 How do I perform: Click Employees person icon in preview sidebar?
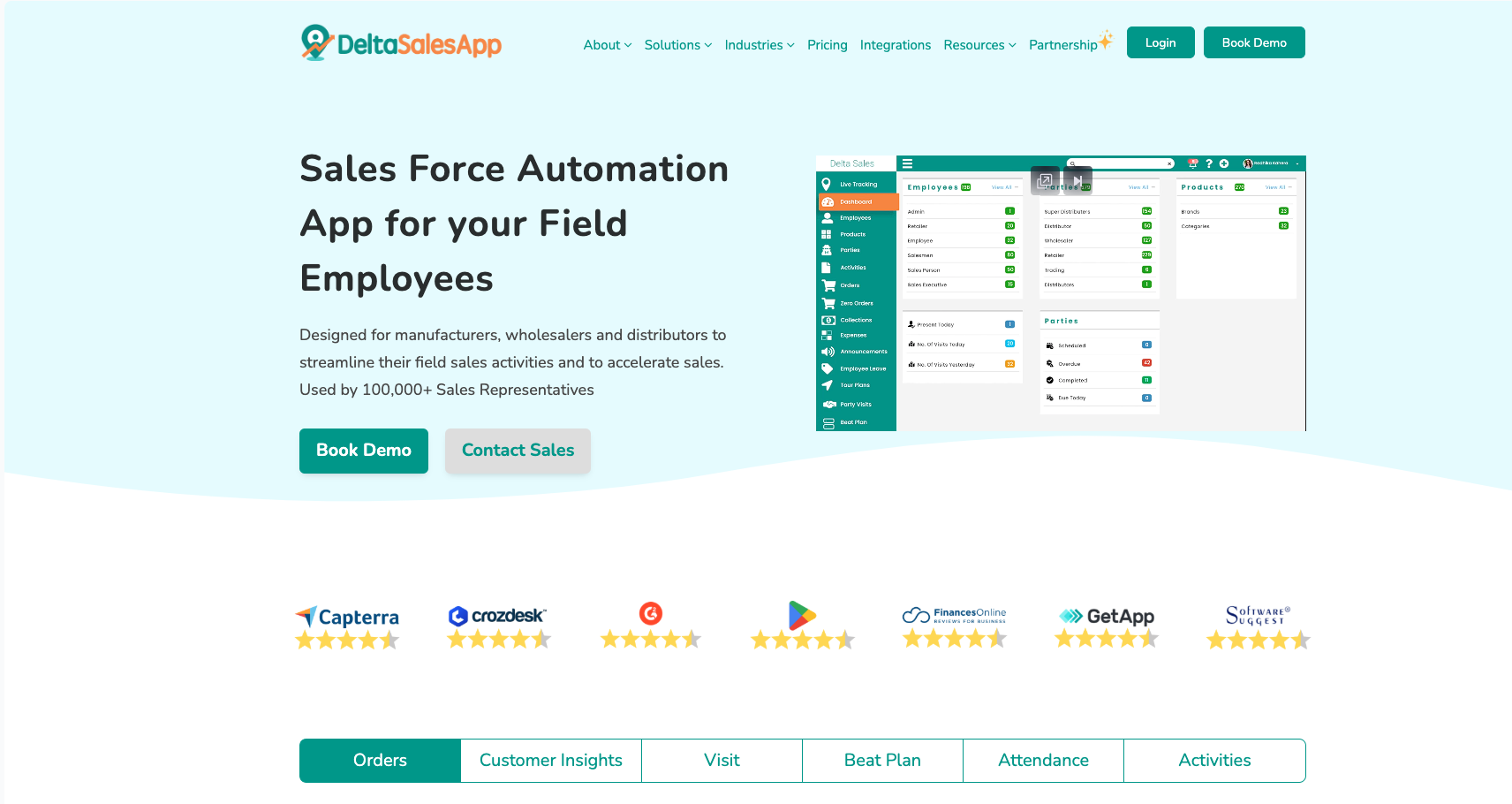click(828, 217)
